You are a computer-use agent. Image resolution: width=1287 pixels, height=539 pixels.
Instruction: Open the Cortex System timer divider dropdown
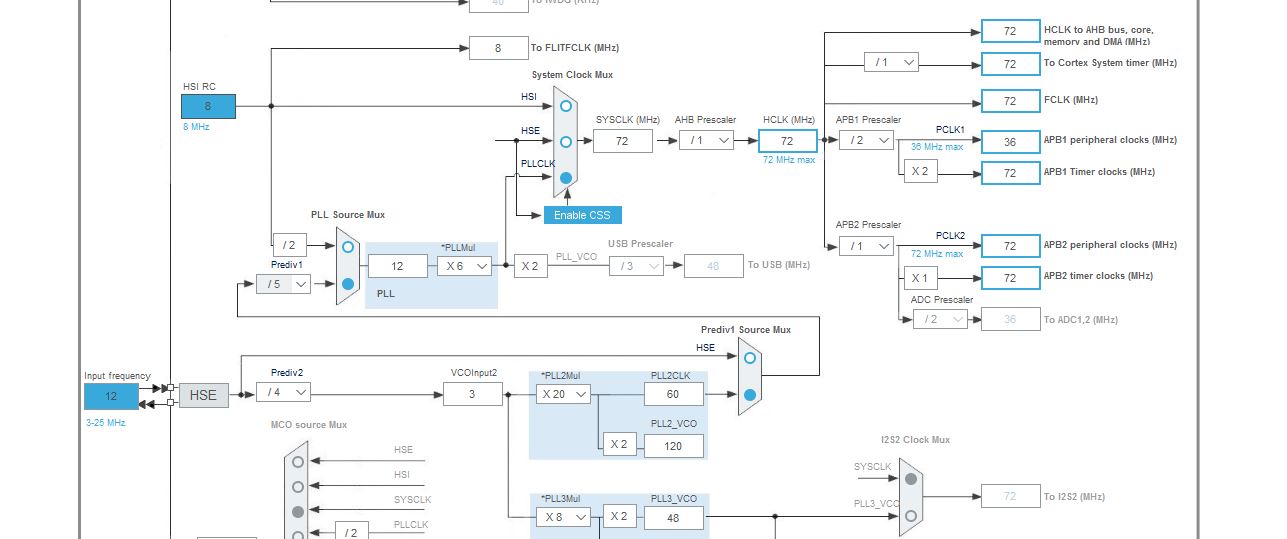[891, 62]
